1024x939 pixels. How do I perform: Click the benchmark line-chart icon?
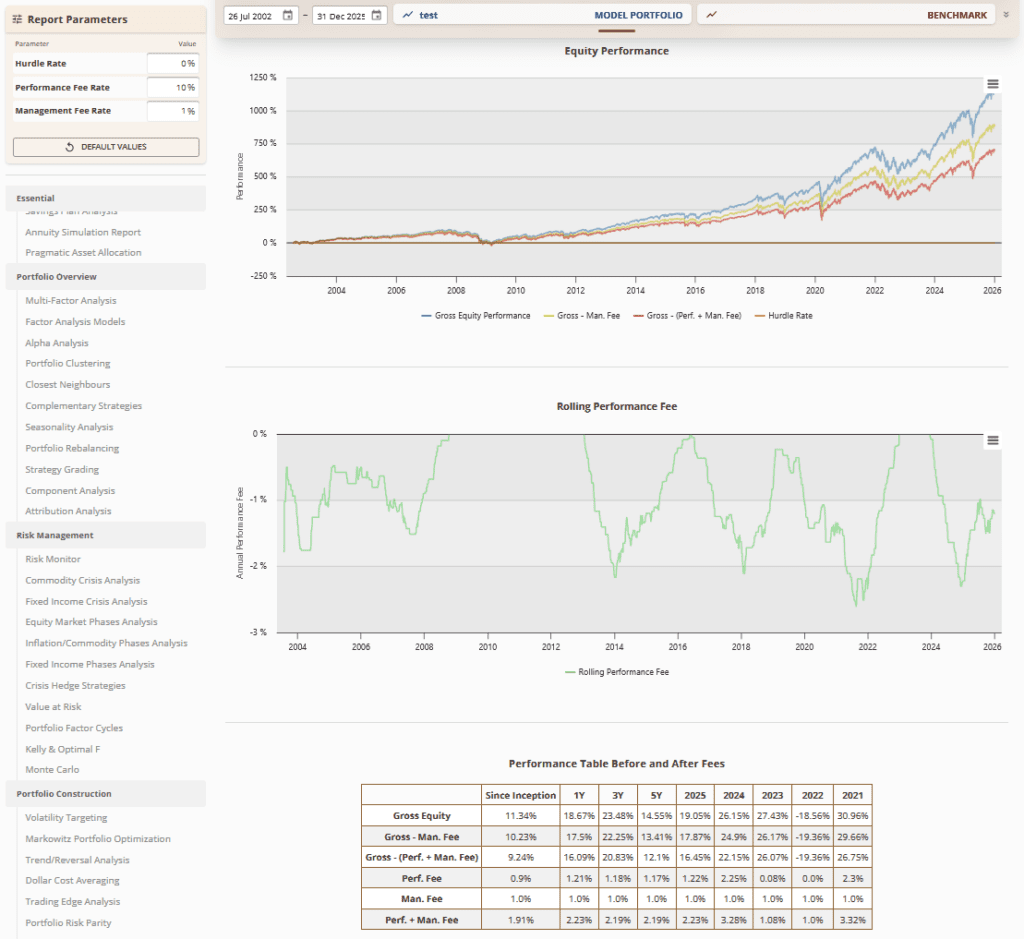coord(711,15)
